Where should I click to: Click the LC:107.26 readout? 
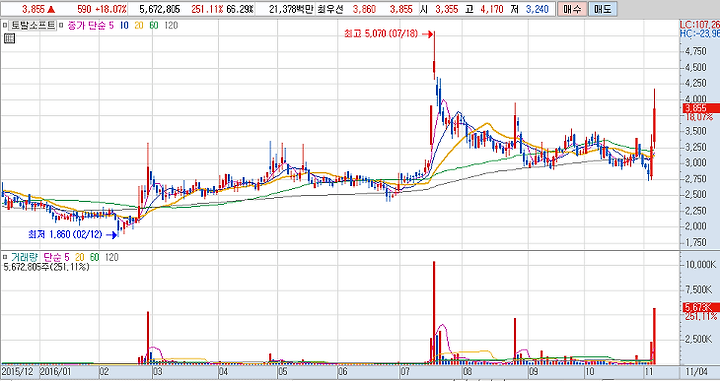[700, 25]
